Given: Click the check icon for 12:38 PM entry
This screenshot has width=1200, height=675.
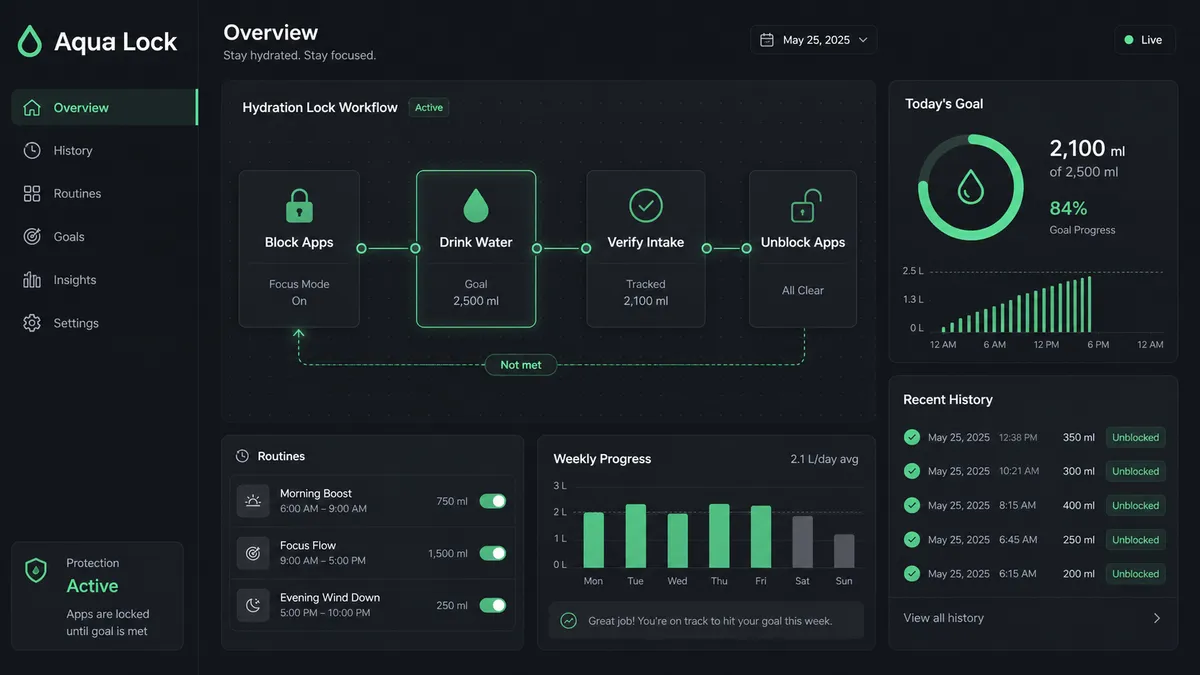Looking at the screenshot, I should (912, 437).
